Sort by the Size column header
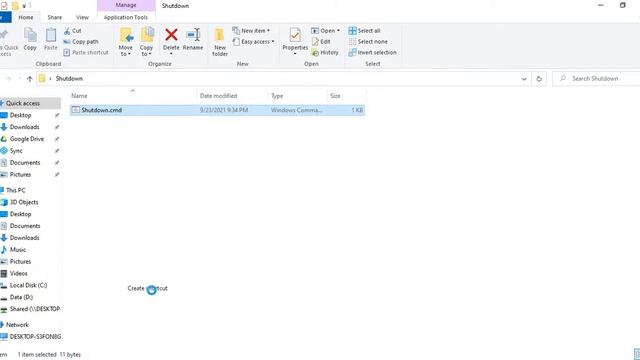The height and width of the screenshot is (360, 640). pyautogui.click(x=346, y=96)
